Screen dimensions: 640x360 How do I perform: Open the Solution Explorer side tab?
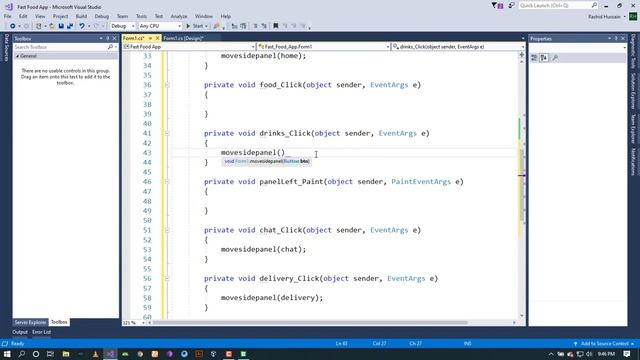click(633, 91)
